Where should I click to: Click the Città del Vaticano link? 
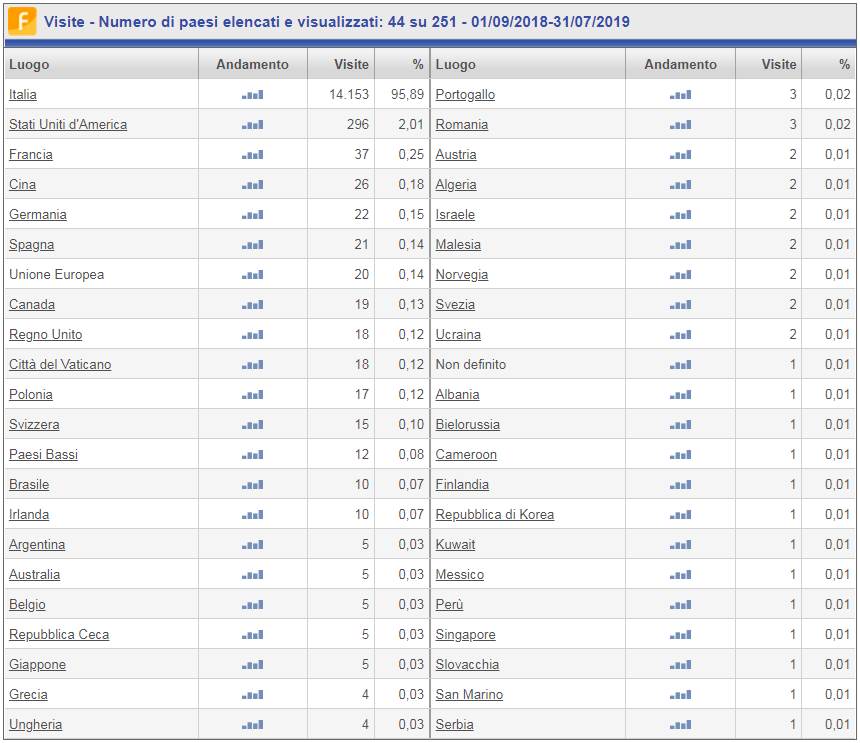(x=60, y=364)
